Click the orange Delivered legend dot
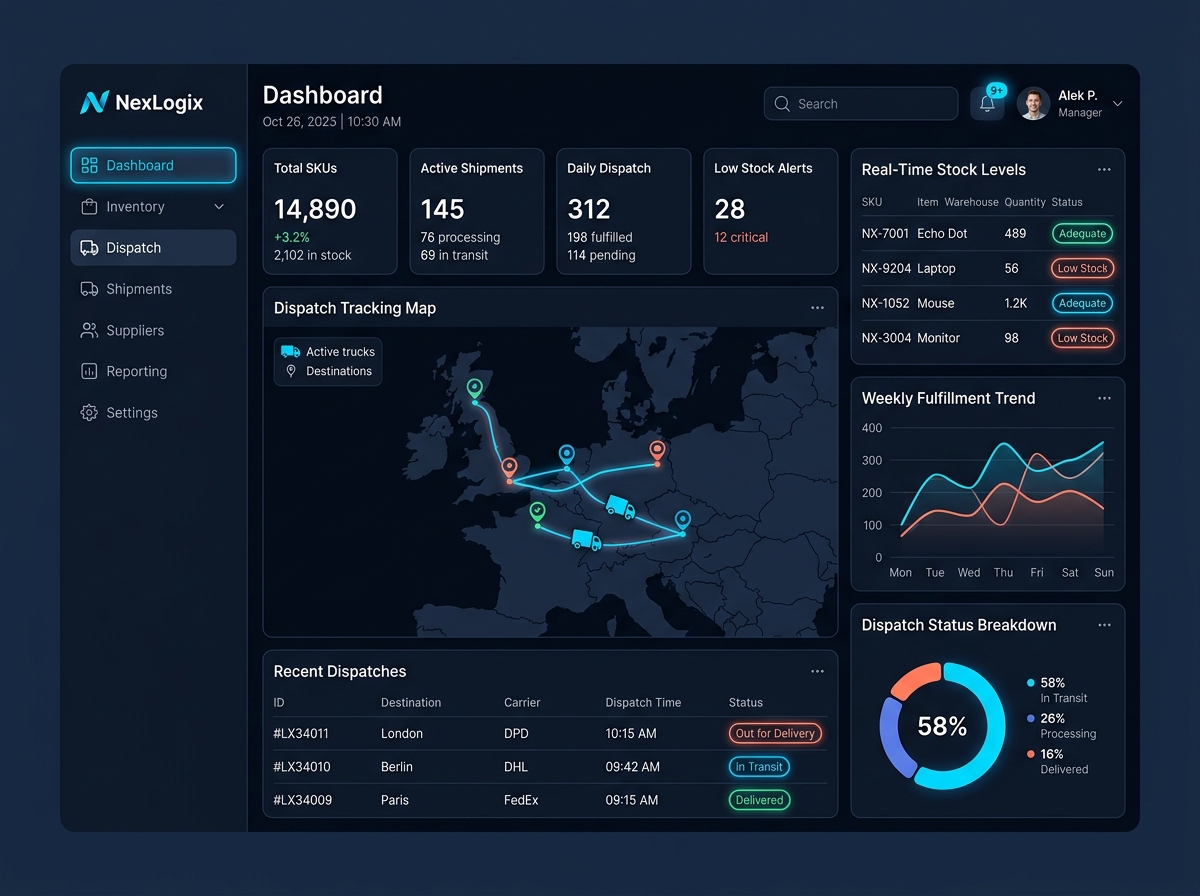Image resolution: width=1200 pixels, height=896 pixels. tap(1031, 754)
